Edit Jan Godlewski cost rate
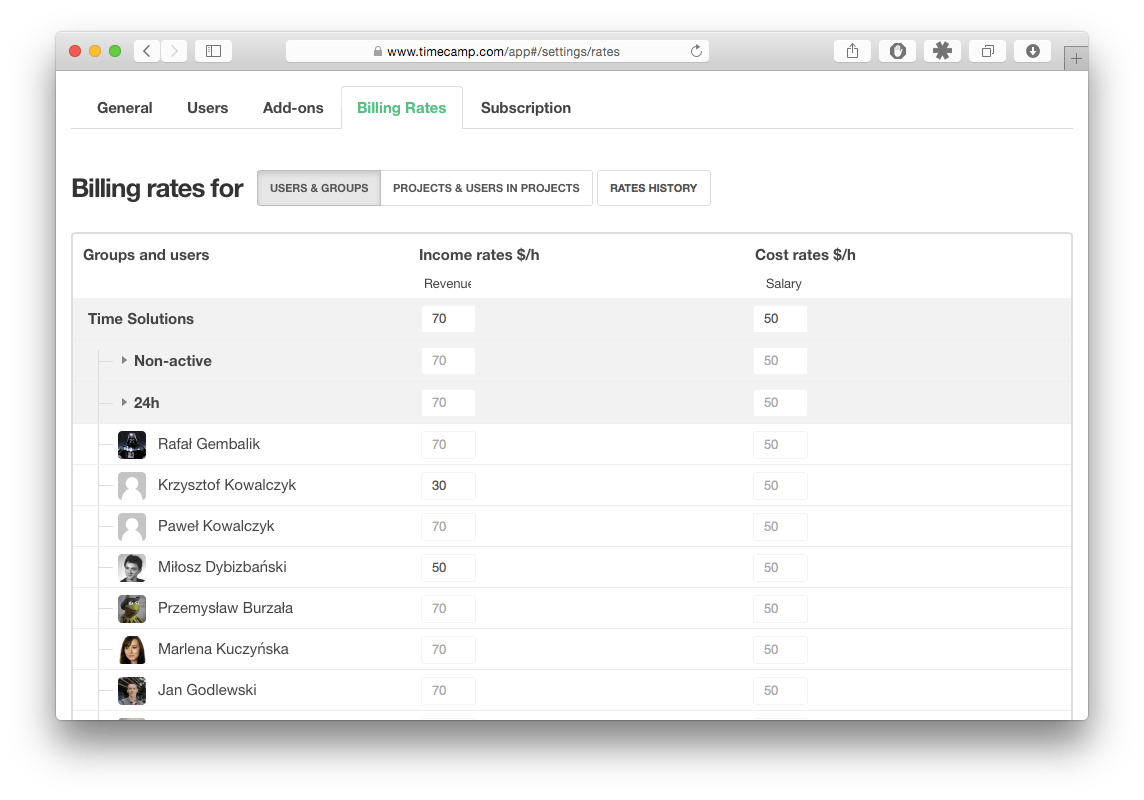The height and width of the screenshot is (800, 1144). [x=780, y=691]
